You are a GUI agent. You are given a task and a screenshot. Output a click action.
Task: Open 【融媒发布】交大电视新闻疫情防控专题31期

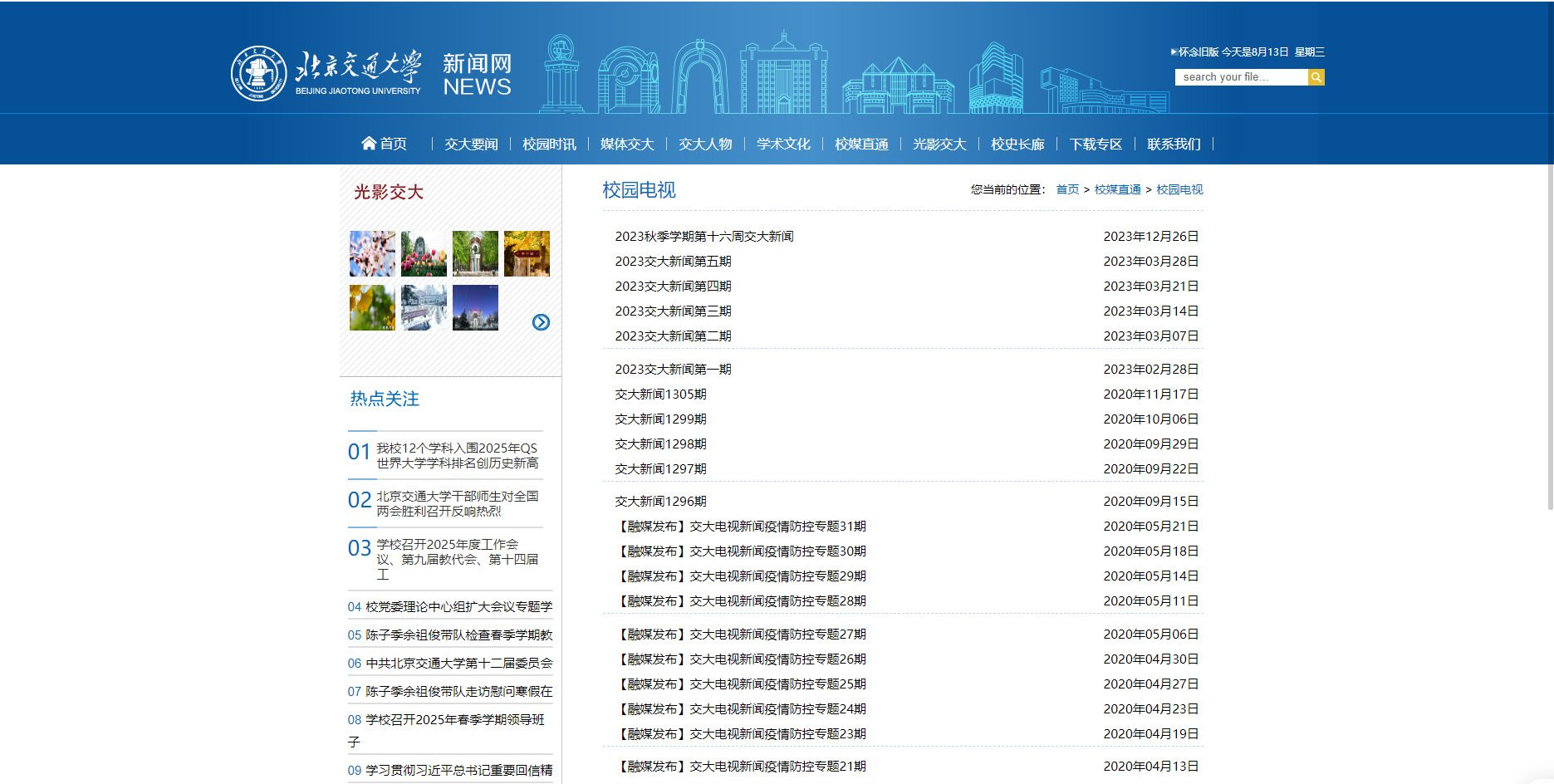[742, 526]
